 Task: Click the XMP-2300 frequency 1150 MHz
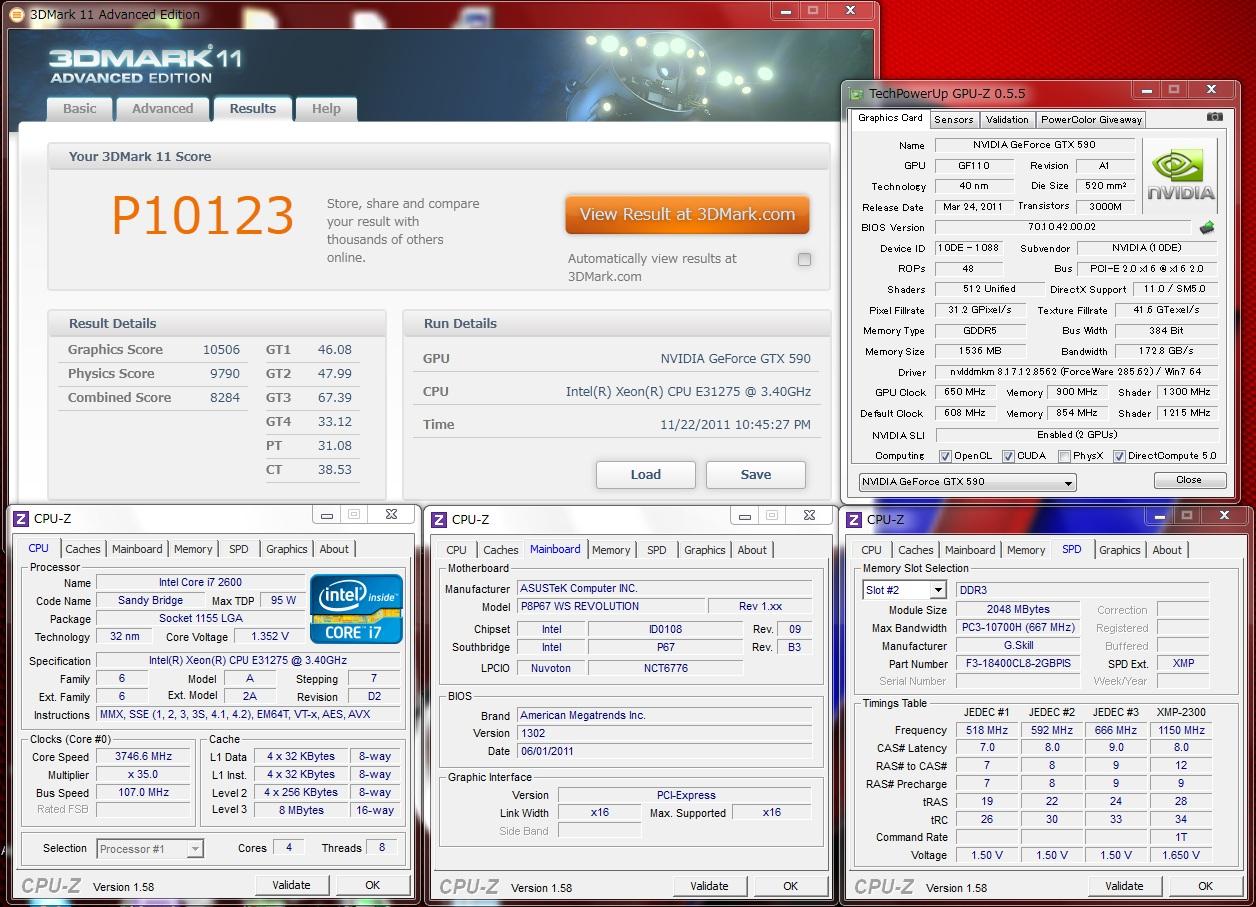click(1181, 731)
